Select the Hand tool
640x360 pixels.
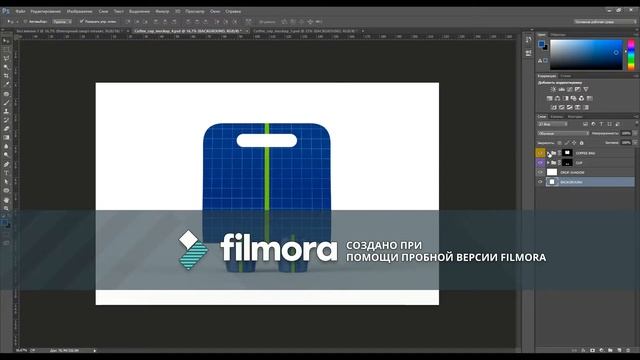pyautogui.click(x=6, y=200)
